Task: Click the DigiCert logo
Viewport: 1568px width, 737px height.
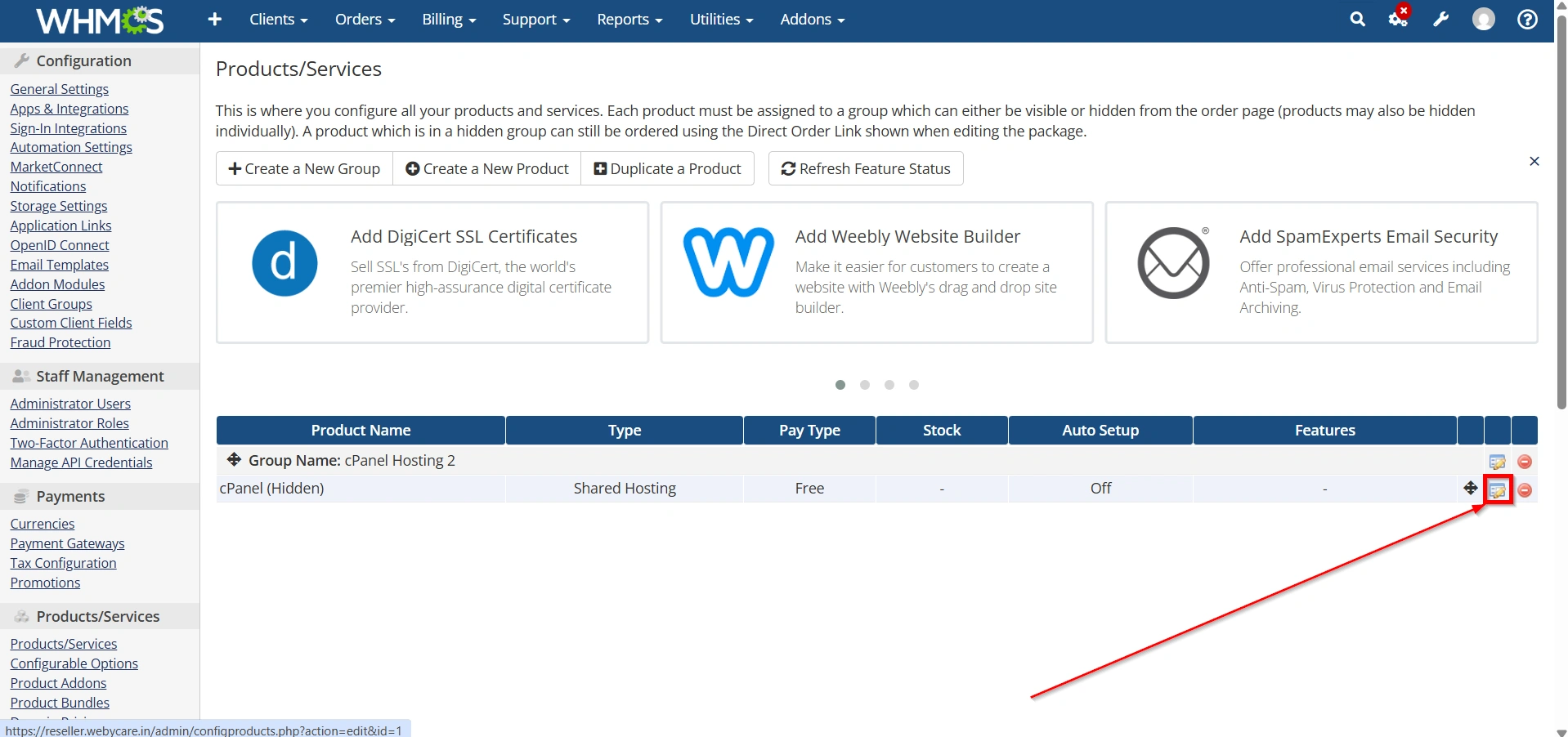Action: pyautogui.click(x=284, y=263)
